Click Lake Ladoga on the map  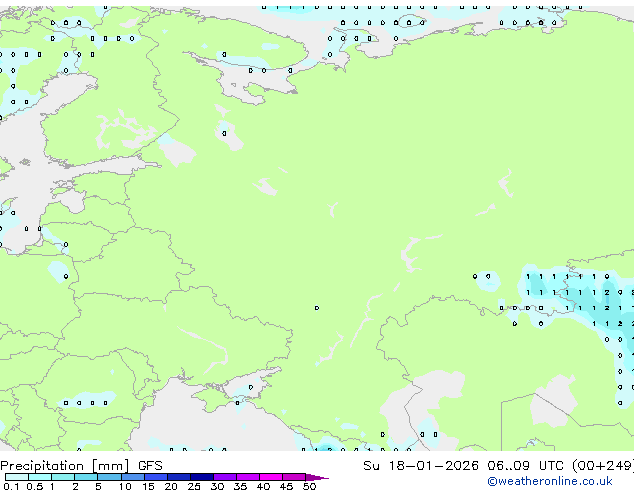coord(177,152)
